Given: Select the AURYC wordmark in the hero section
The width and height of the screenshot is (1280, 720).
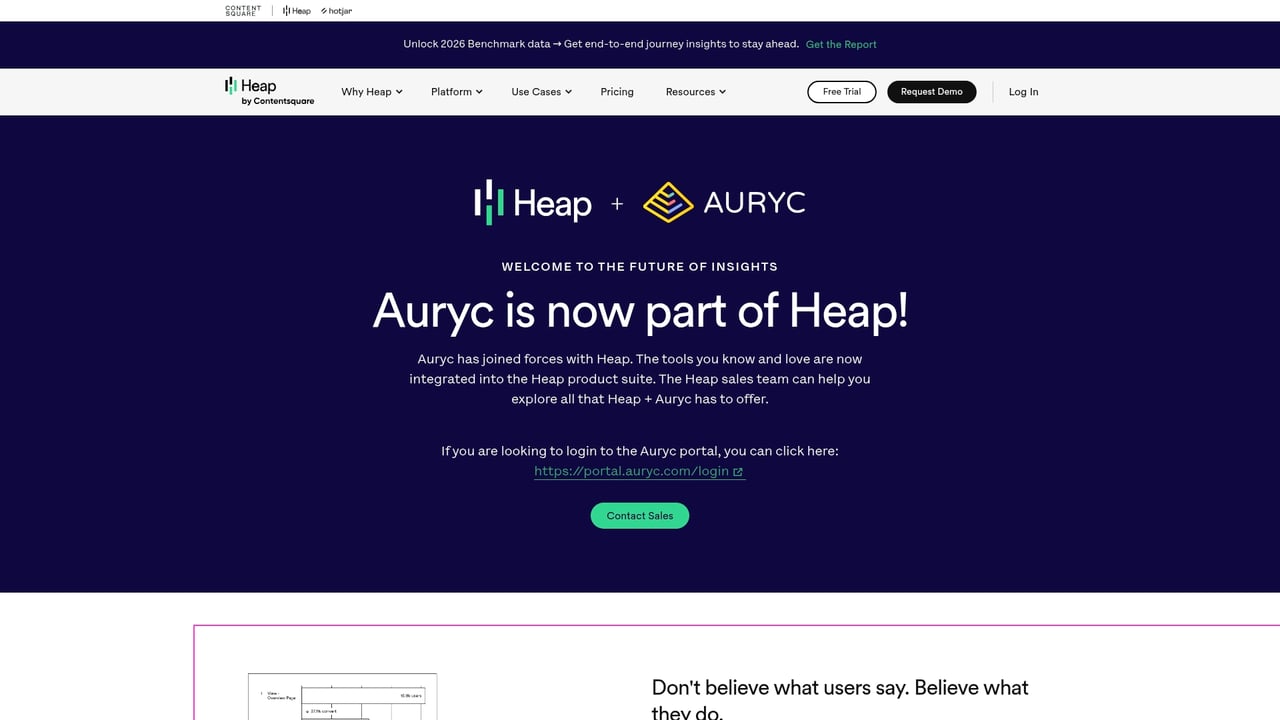Looking at the screenshot, I should pyautogui.click(x=753, y=202).
